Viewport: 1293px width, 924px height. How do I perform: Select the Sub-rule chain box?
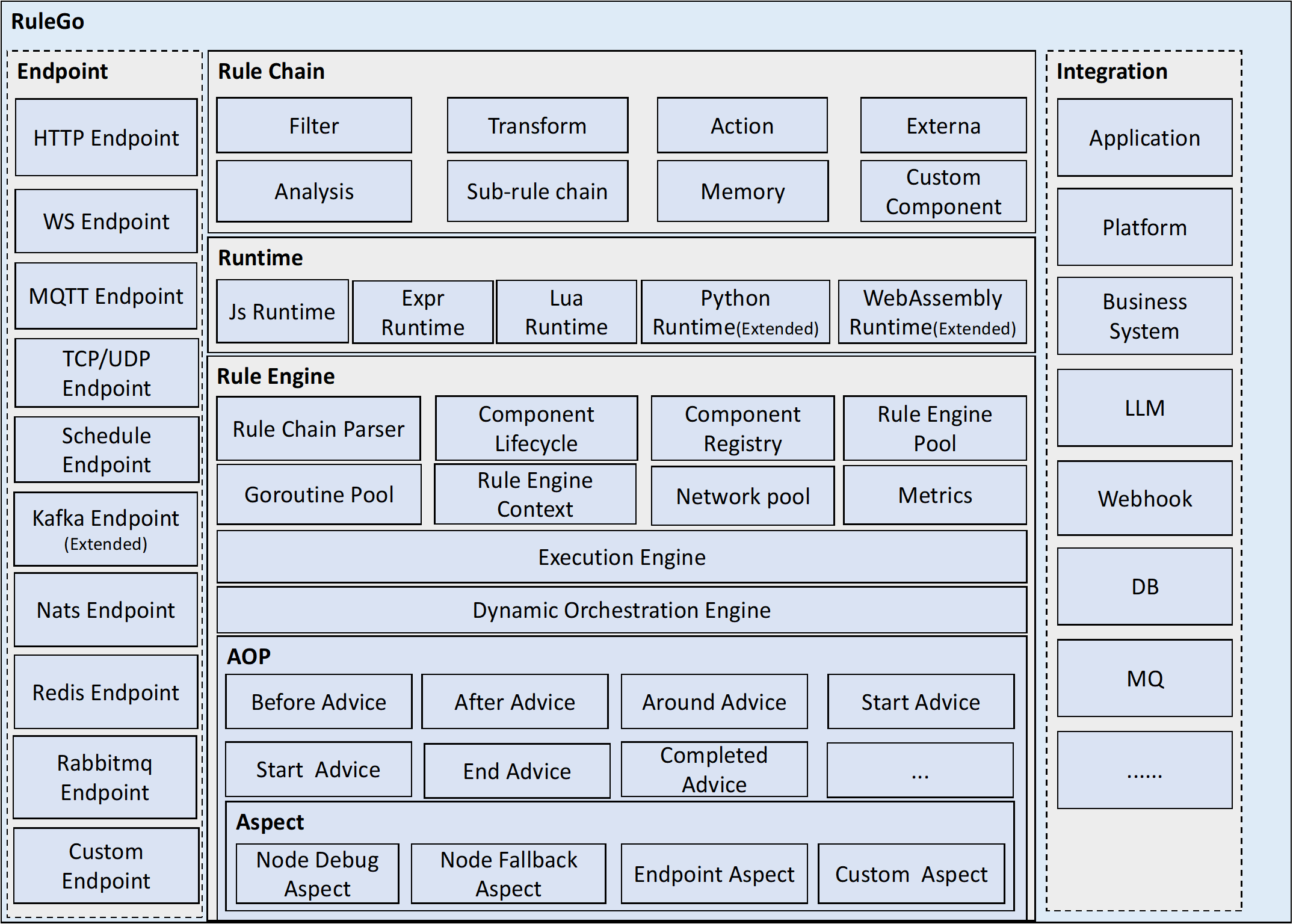coord(537,191)
